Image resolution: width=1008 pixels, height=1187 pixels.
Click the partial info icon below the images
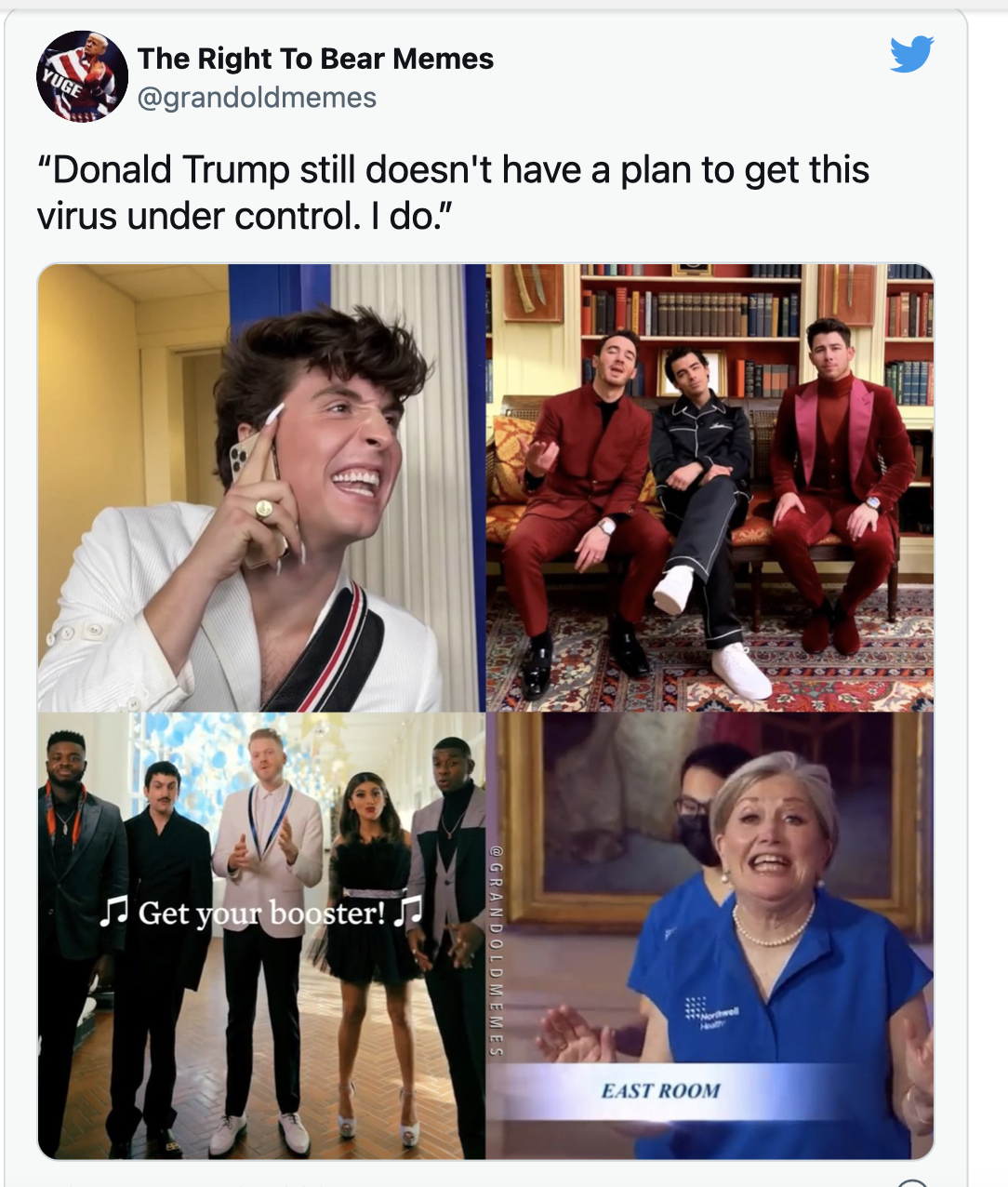click(912, 1181)
